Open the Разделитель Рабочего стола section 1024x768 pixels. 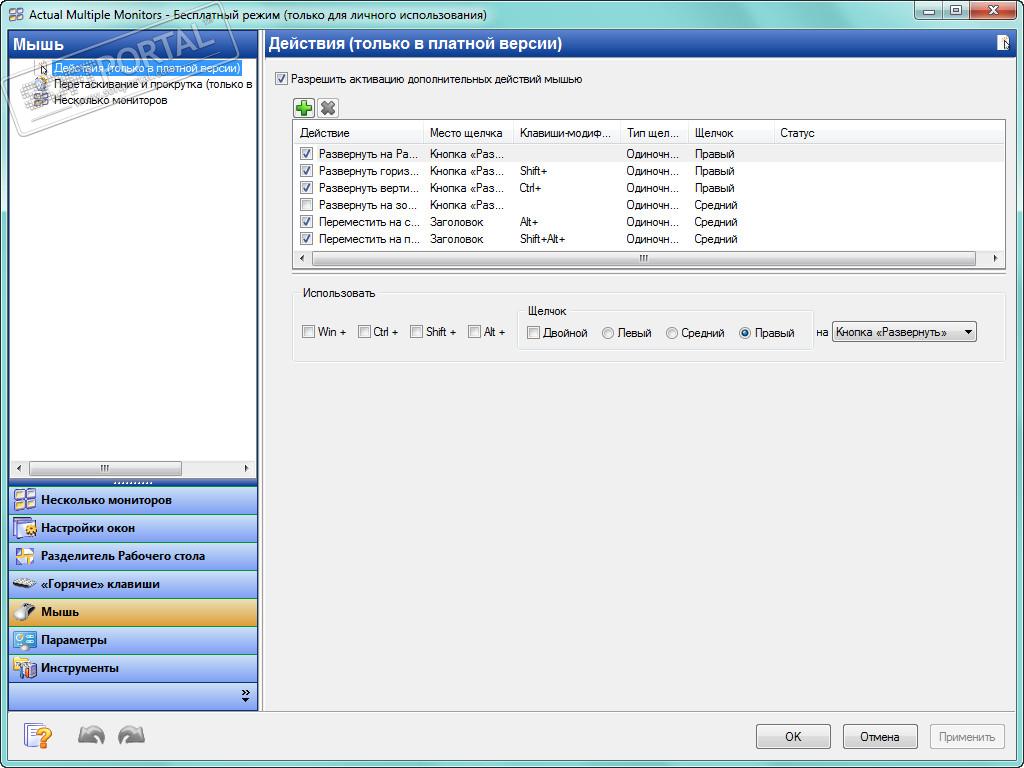[133, 556]
